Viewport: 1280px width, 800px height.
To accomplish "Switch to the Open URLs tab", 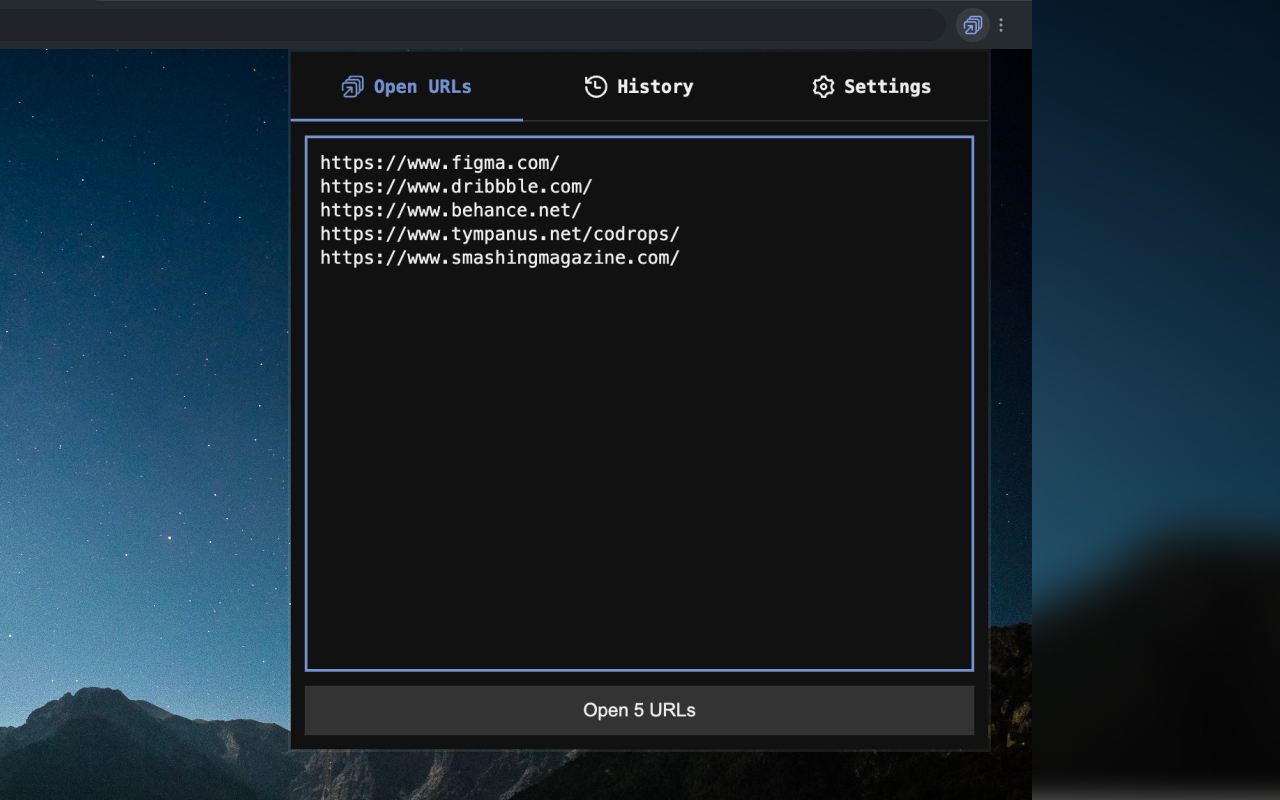I will (407, 87).
